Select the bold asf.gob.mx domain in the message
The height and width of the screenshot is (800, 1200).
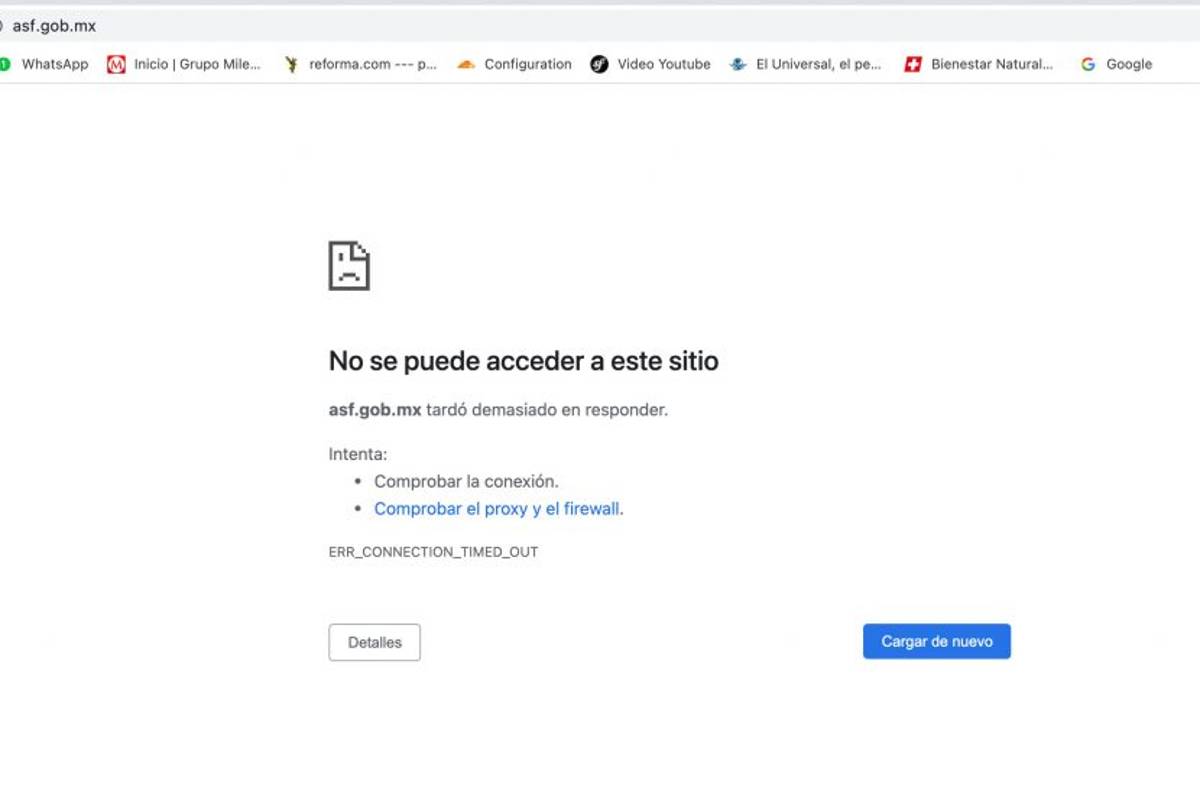pos(372,410)
